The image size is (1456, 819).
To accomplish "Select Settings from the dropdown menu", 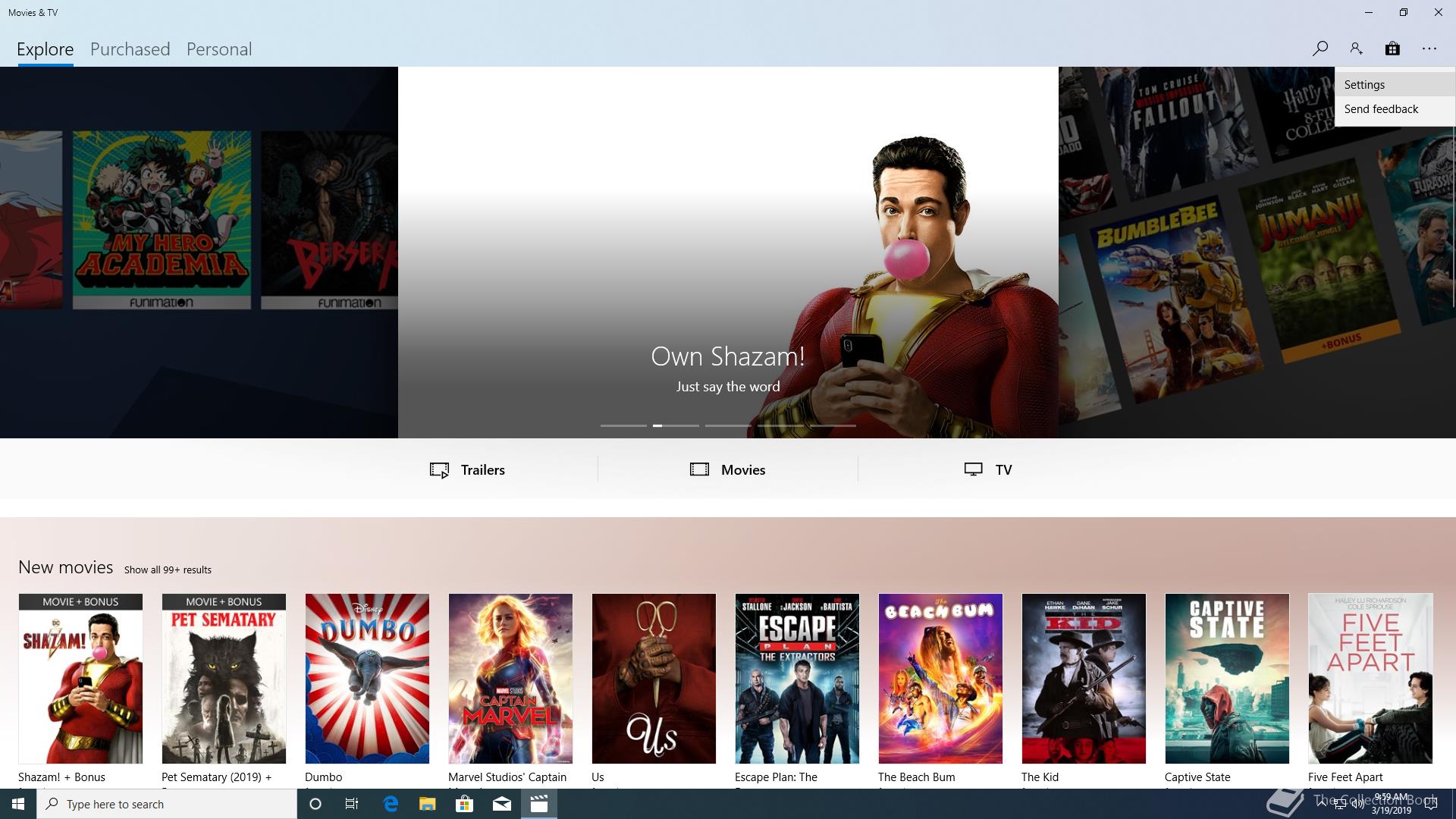I will [x=1395, y=84].
